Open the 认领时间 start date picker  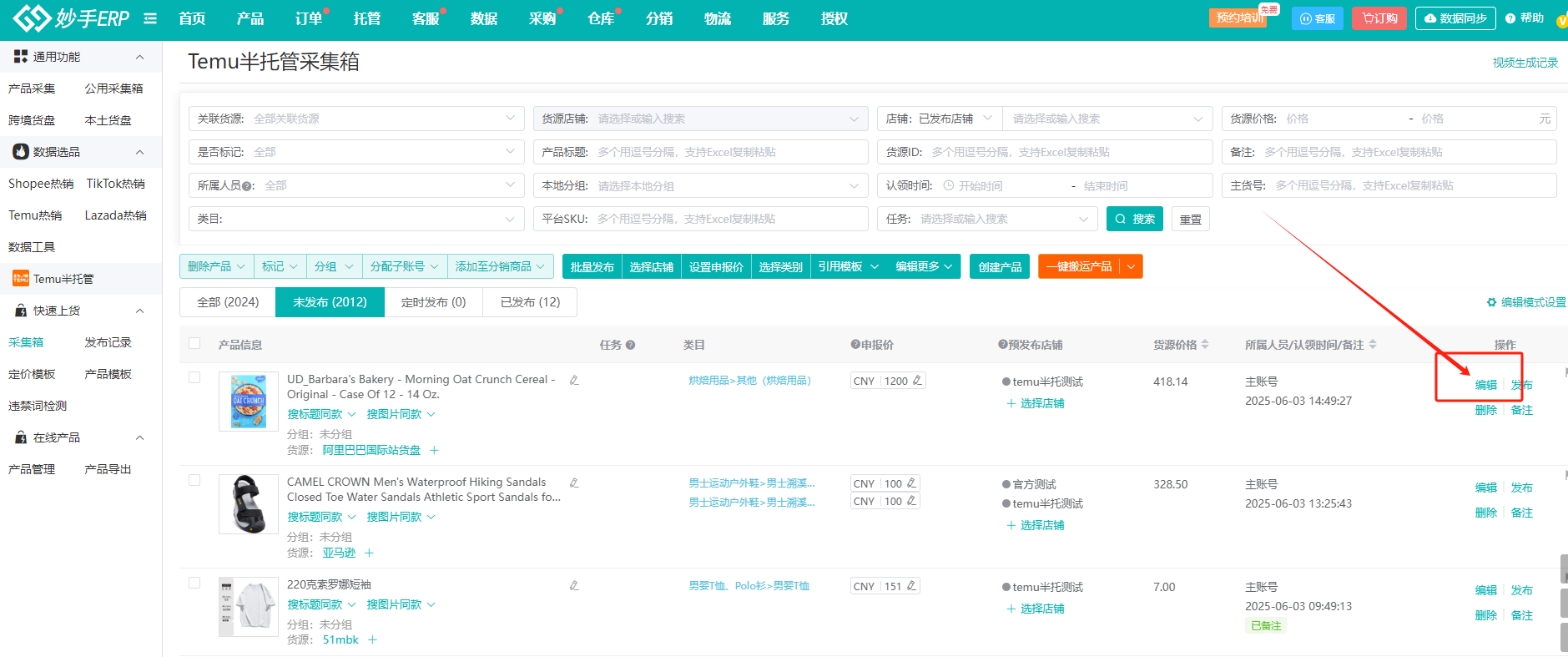click(x=980, y=185)
